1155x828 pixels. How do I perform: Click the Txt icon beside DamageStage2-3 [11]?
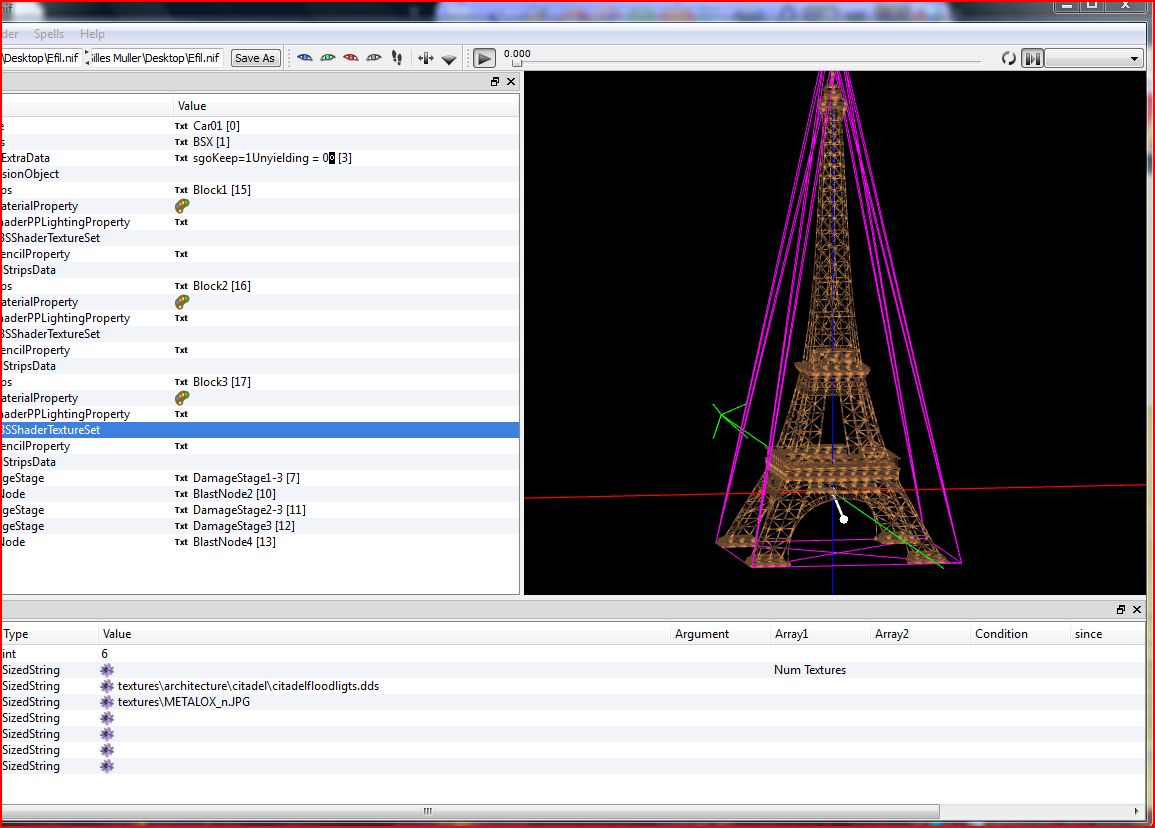click(181, 510)
